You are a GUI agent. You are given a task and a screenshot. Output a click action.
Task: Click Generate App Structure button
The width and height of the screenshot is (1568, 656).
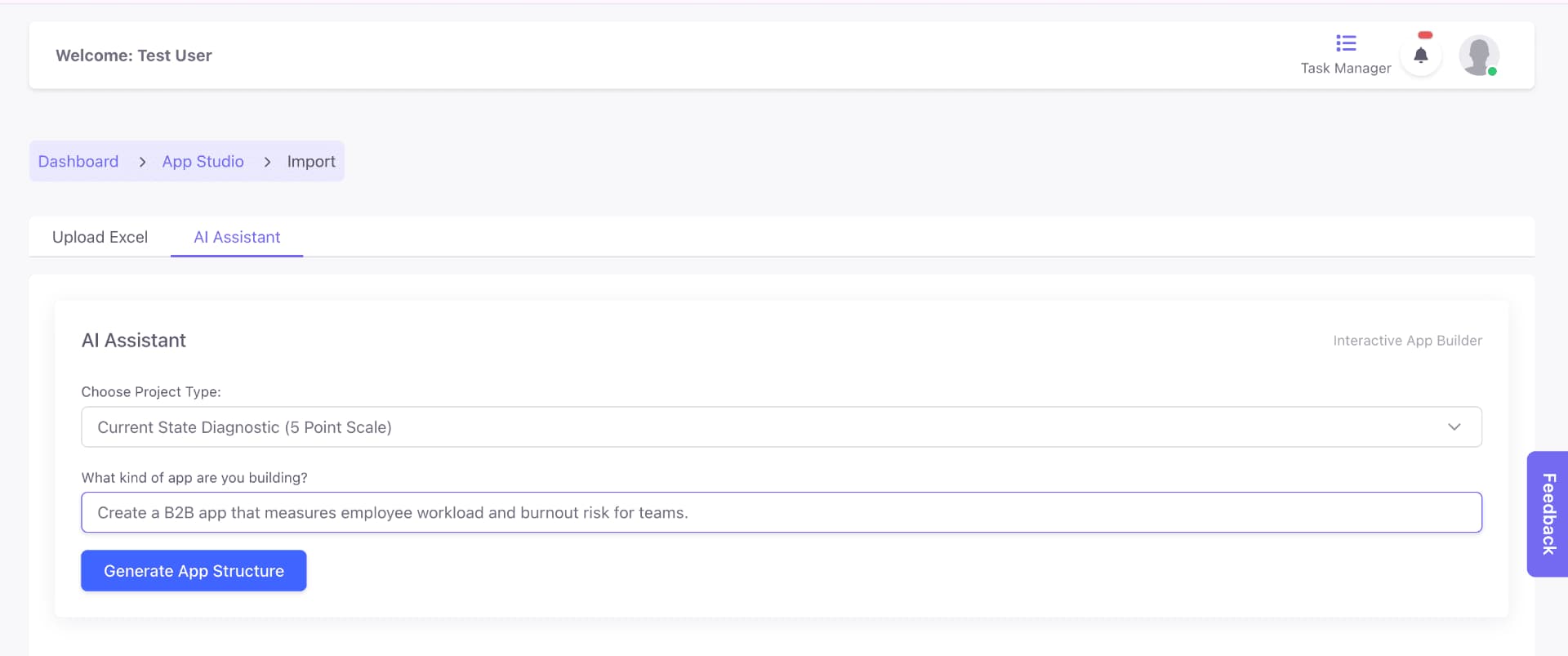[x=194, y=570]
